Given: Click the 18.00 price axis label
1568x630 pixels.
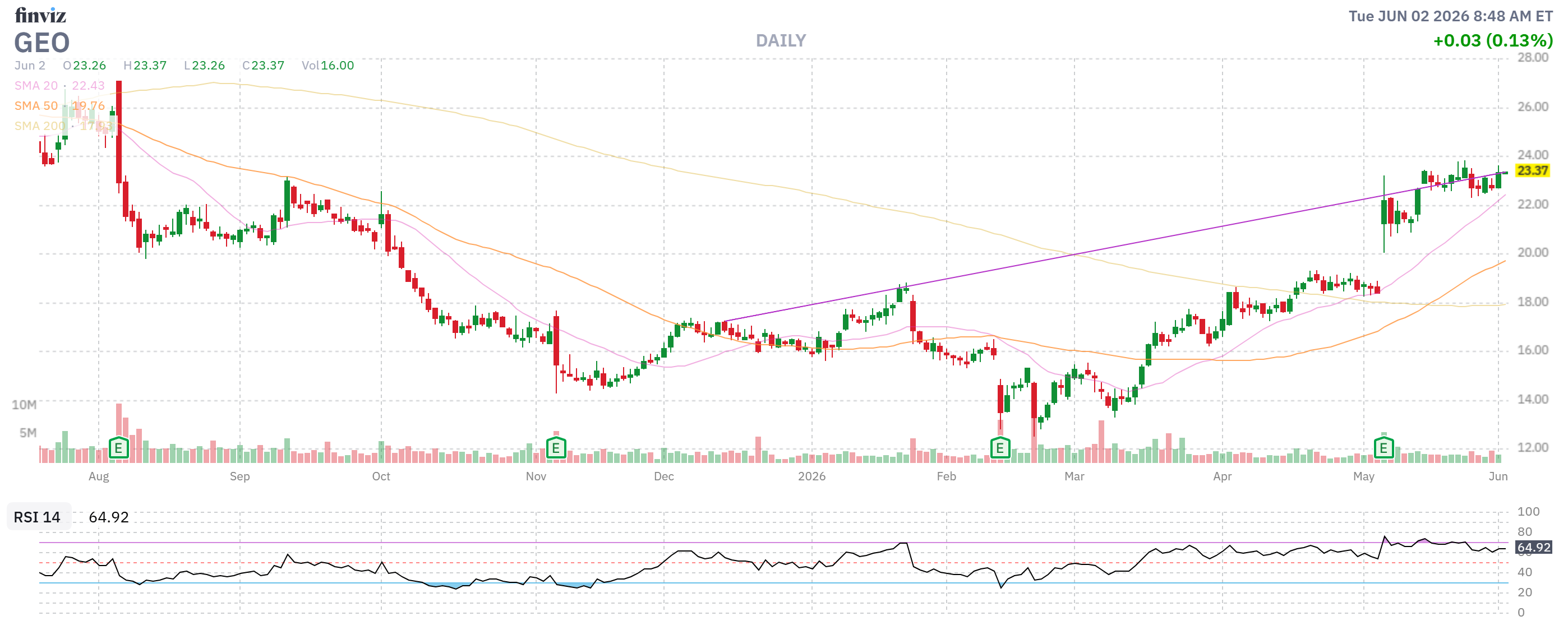Looking at the screenshot, I should click(1532, 302).
